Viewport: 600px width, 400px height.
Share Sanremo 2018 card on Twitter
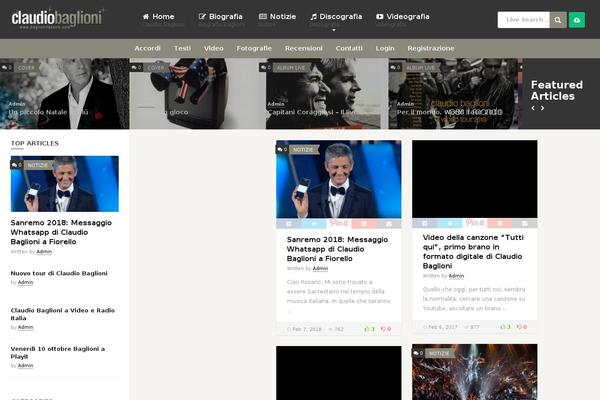[314, 224]
